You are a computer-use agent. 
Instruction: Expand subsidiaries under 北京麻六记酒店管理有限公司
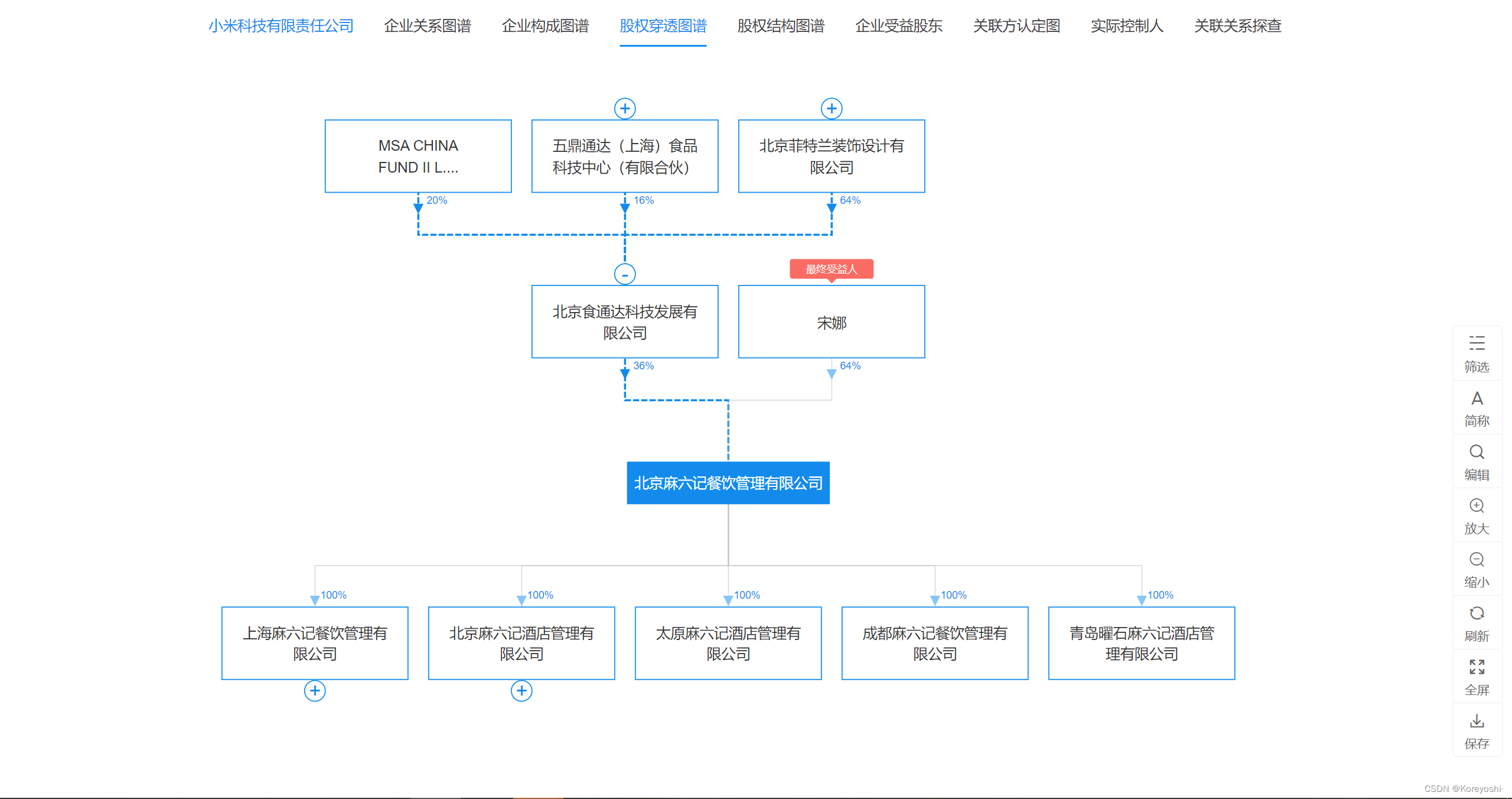click(x=522, y=690)
